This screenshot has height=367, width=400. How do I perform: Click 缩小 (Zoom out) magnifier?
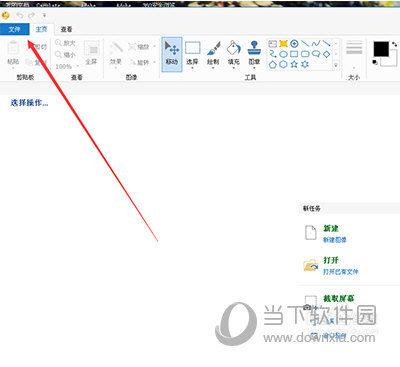coord(65,54)
